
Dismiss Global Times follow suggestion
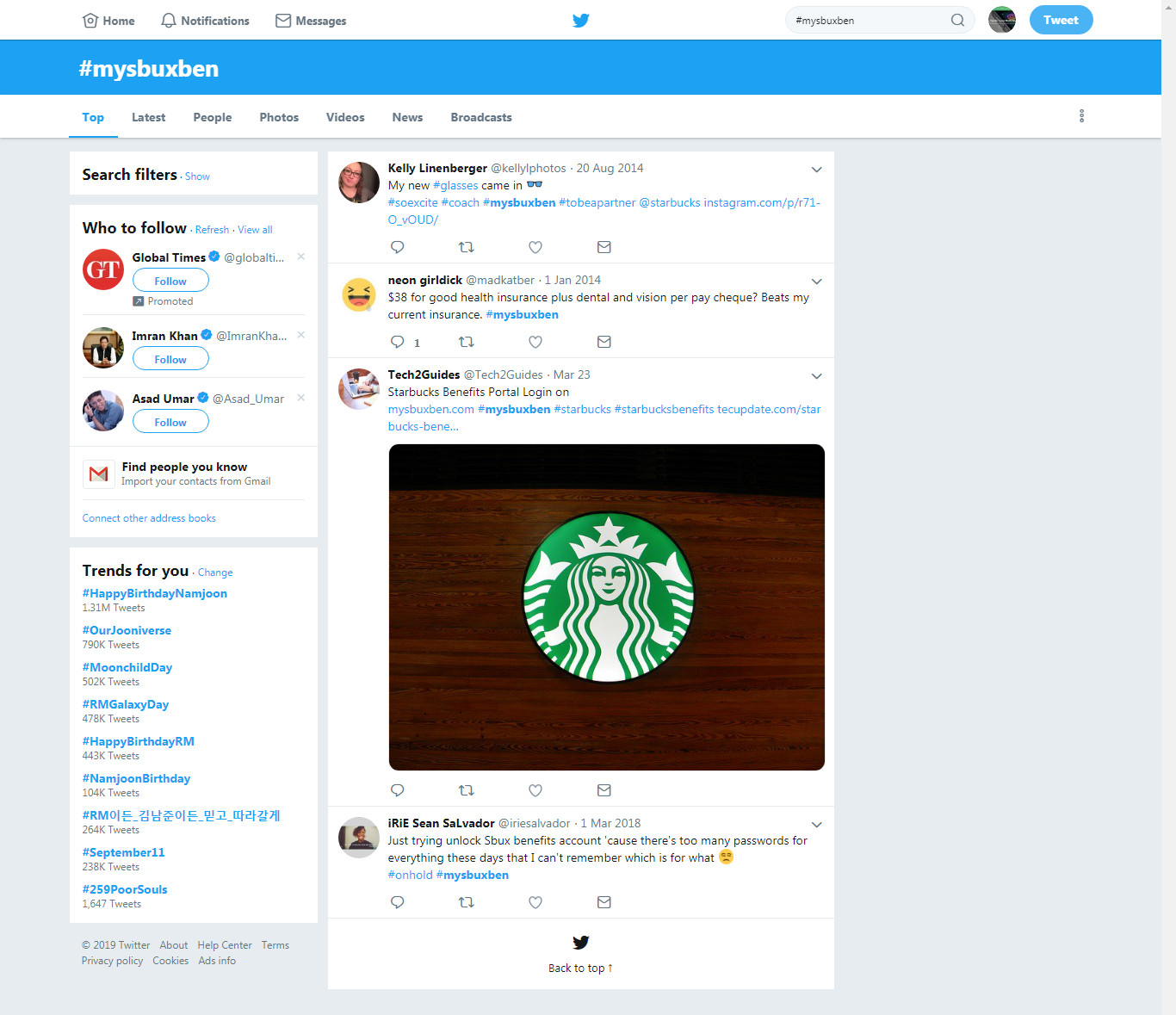(x=301, y=257)
